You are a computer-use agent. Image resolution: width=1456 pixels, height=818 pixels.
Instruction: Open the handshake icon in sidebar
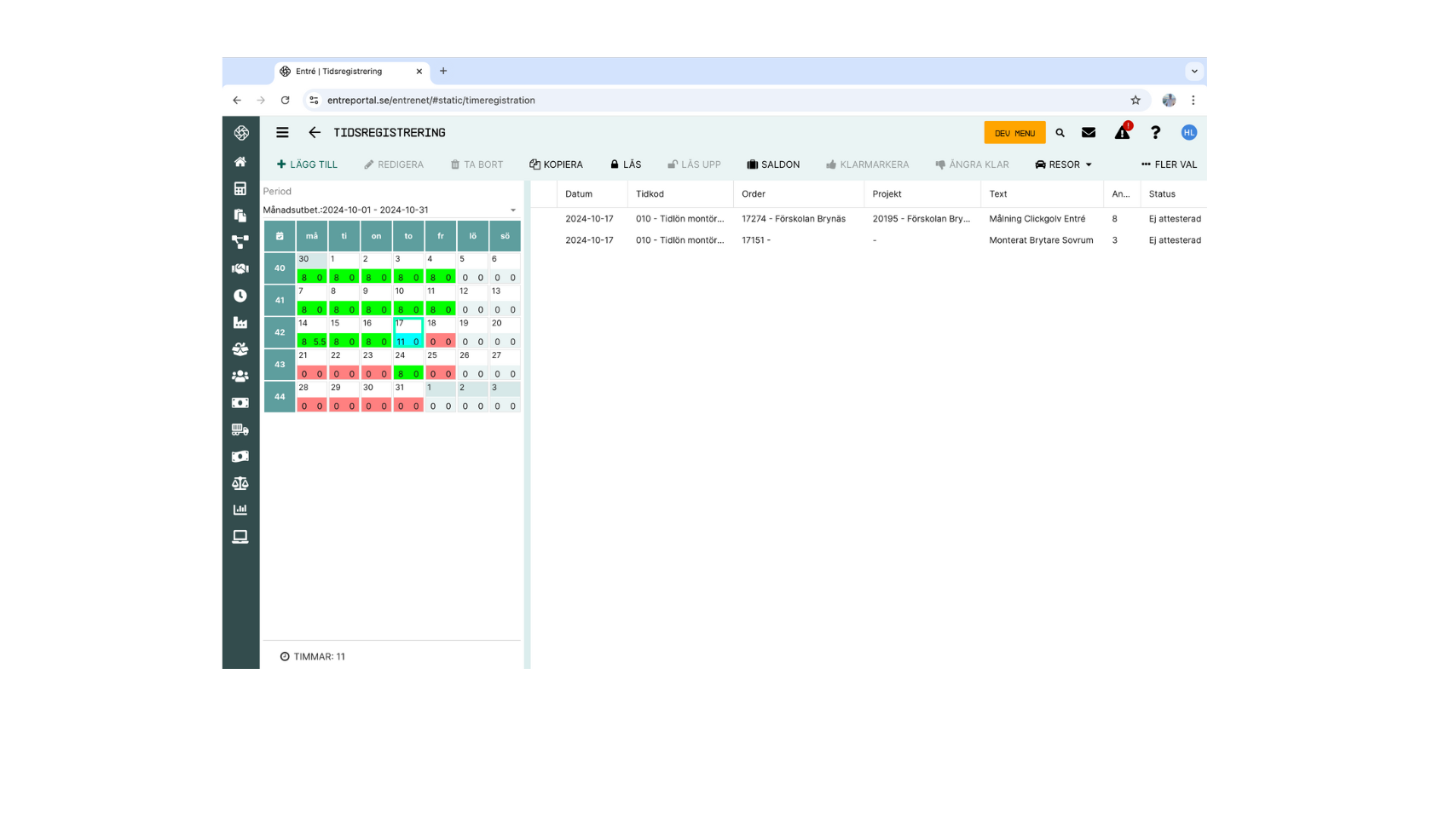[240, 268]
